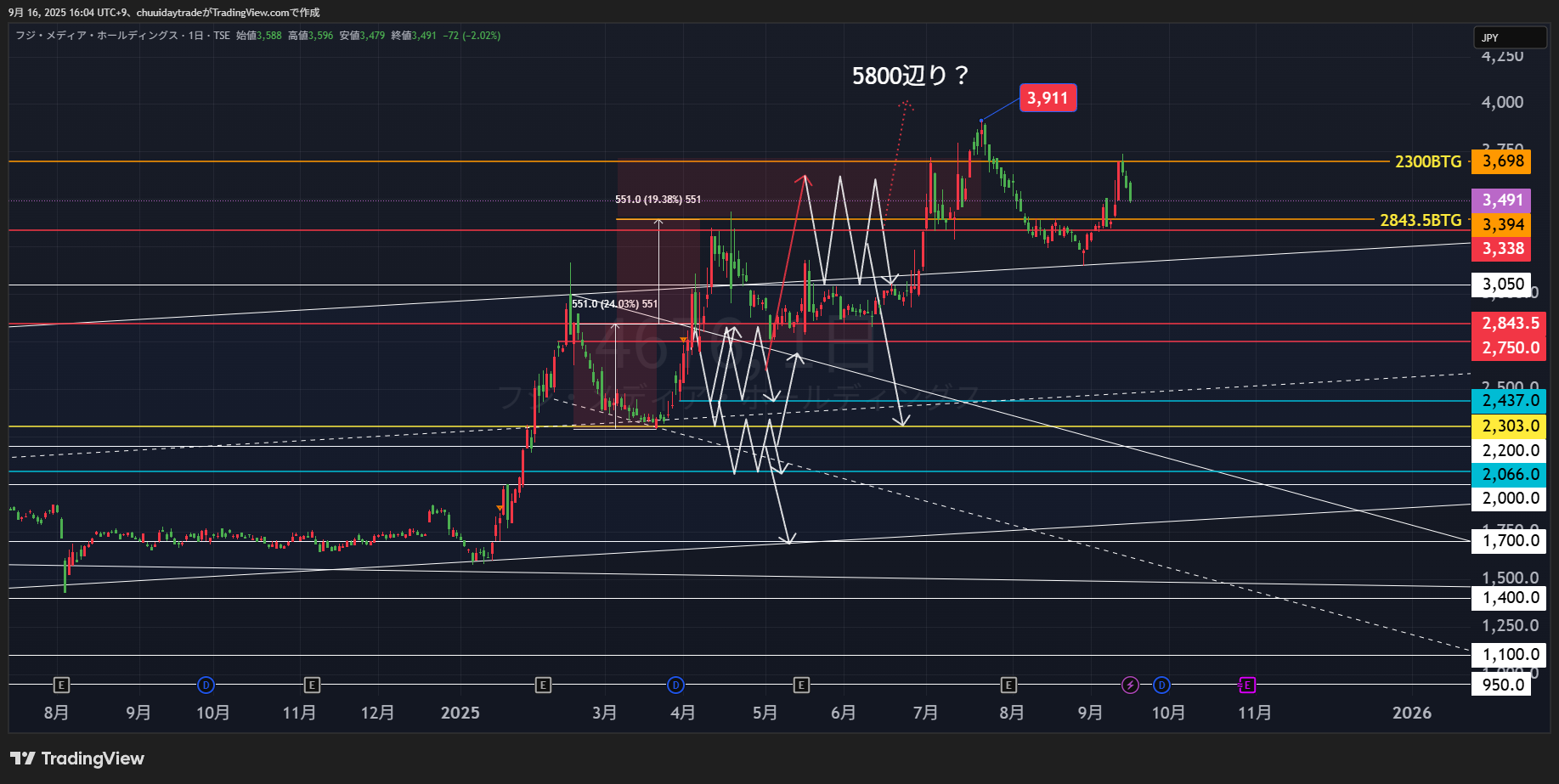Screen dimensions: 1559x784
Task: Click the フジ・メディア・ホールディングス symbol title
Action: (x=97, y=36)
